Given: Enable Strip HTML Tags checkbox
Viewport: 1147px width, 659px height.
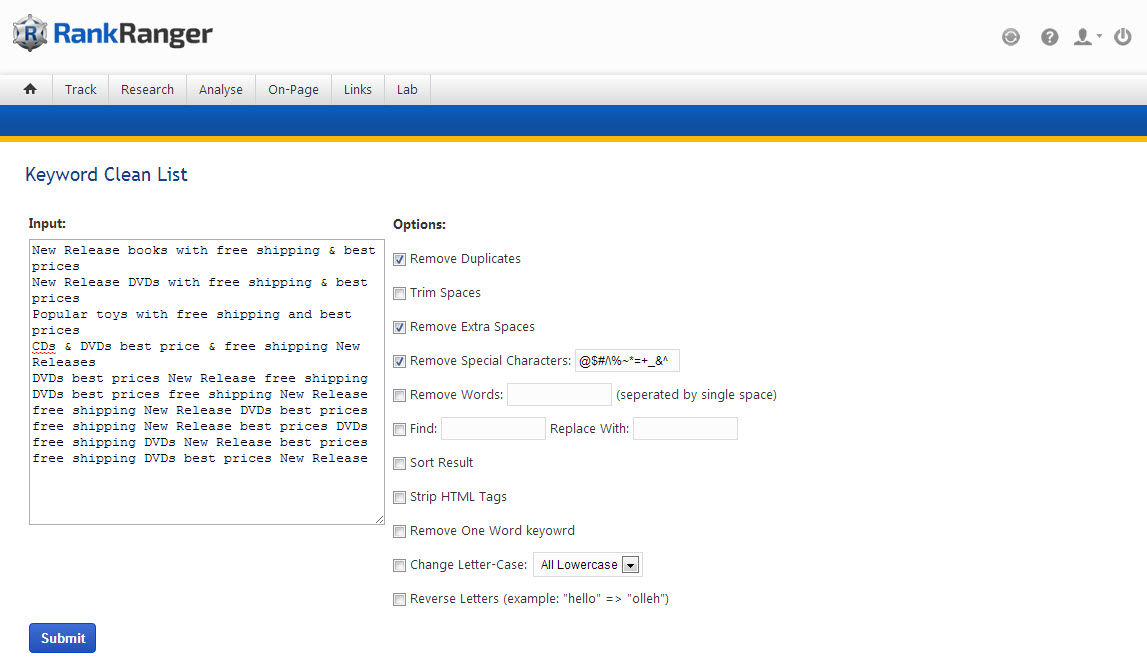Looking at the screenshot, I should (400, 497).
